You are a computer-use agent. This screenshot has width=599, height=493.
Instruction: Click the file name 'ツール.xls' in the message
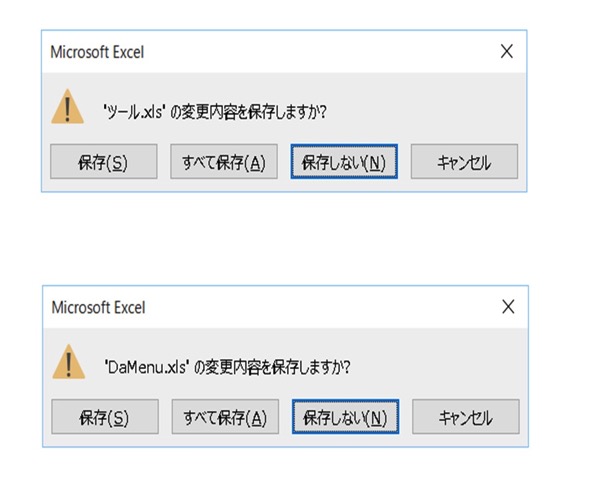point(134,112)
